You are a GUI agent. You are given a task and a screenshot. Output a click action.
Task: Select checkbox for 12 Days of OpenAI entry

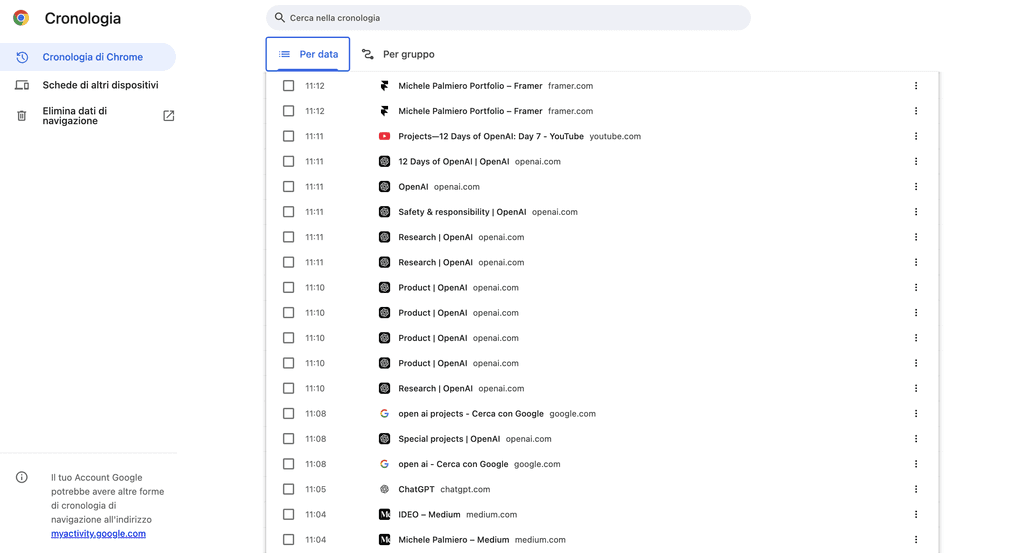pos(288,161)
